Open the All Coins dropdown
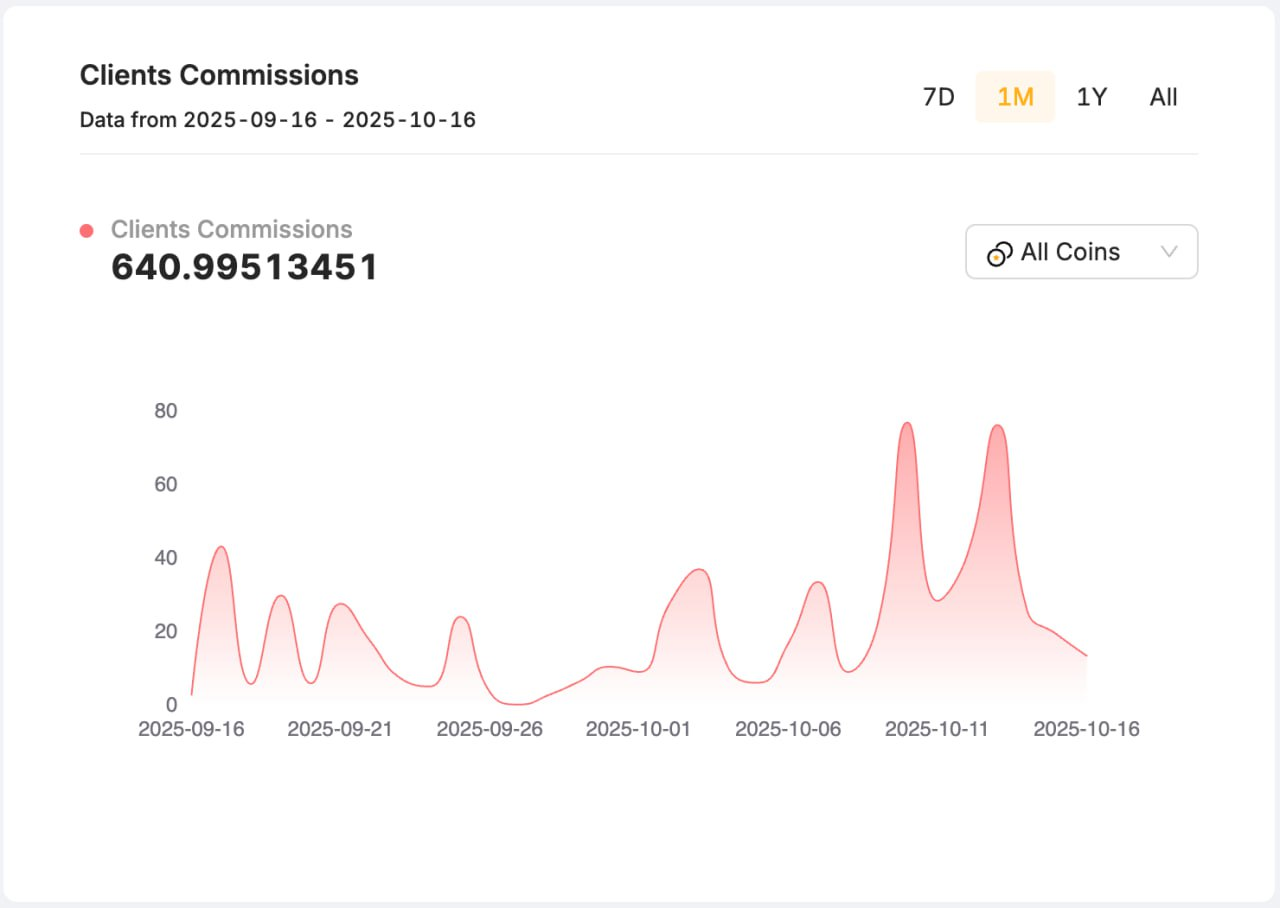Viewport: 1280px width, 908px height. [x=1081, y=252]
